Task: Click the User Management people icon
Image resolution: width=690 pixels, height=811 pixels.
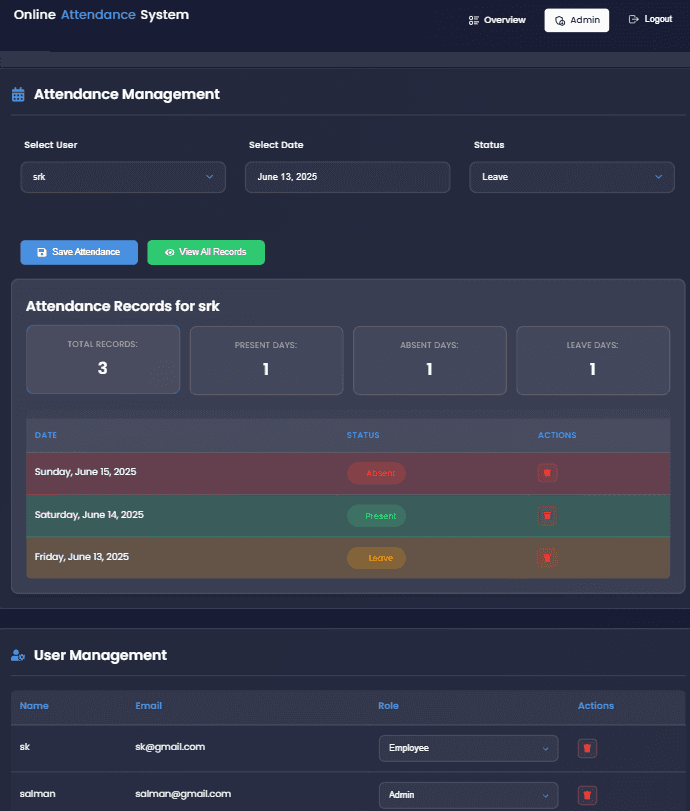Action: tap(18, 656)
